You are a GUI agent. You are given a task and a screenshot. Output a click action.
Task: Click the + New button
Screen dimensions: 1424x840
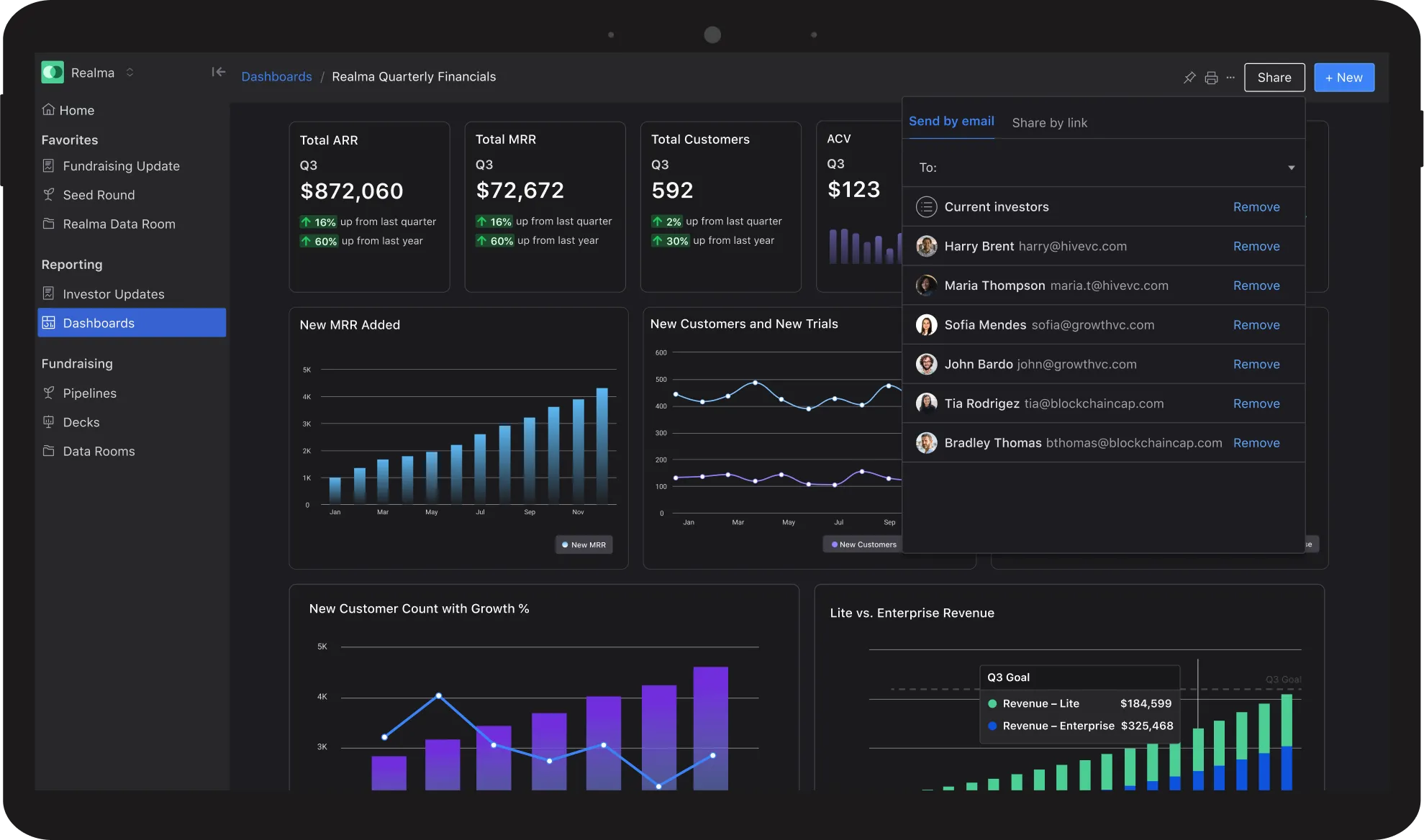click(x=1343, y=78)
